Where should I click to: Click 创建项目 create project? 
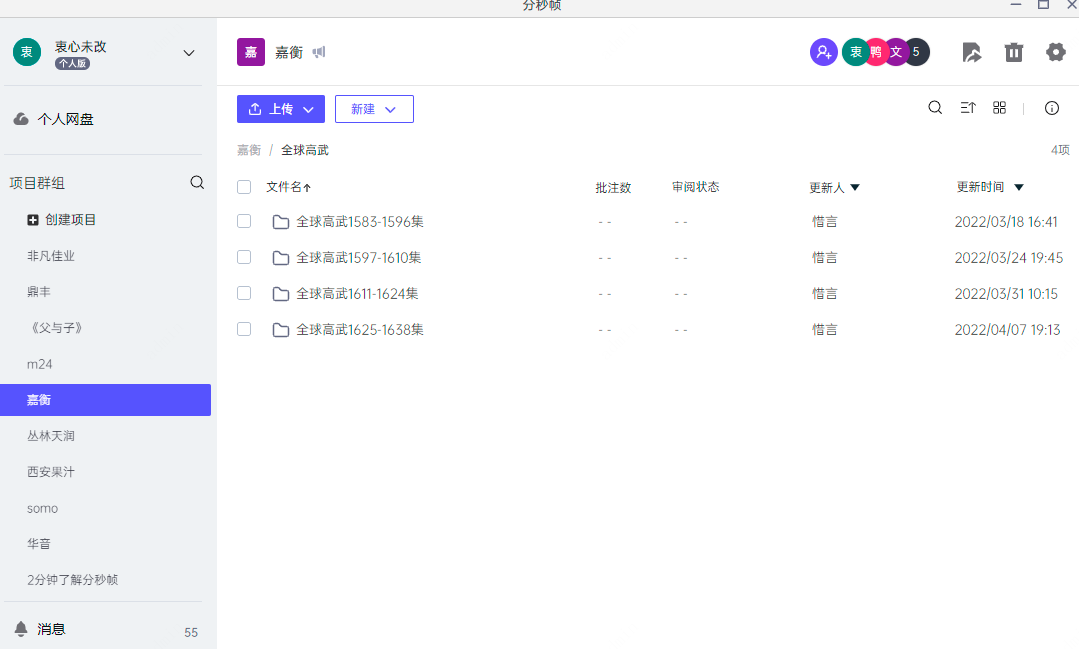(70, 220)
